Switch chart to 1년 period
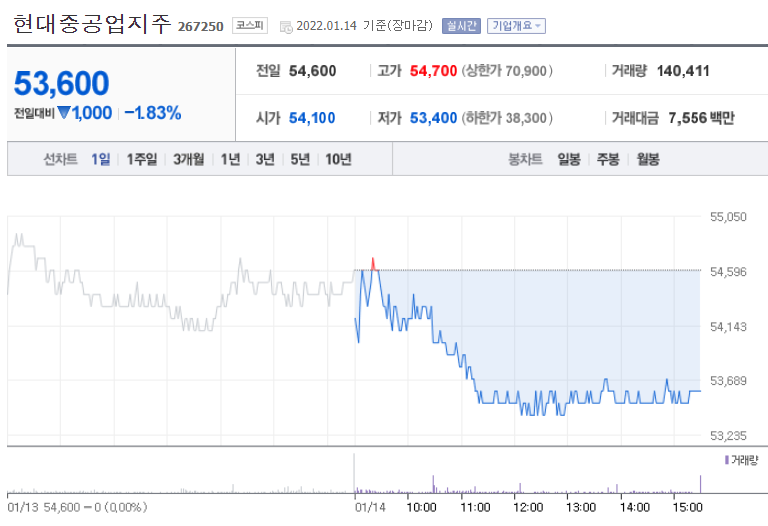Screen dimensions: 768x526 point(230,159)
